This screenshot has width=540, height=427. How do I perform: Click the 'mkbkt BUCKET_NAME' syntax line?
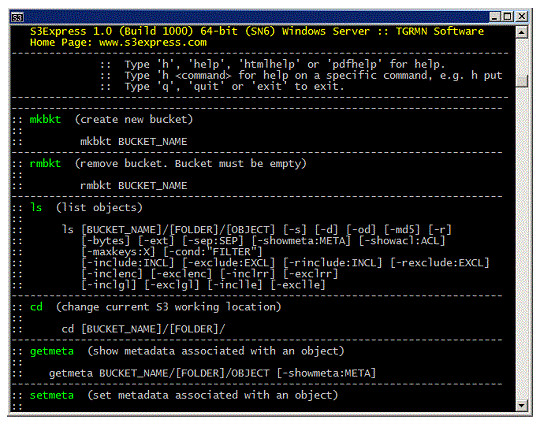[134, 142]
